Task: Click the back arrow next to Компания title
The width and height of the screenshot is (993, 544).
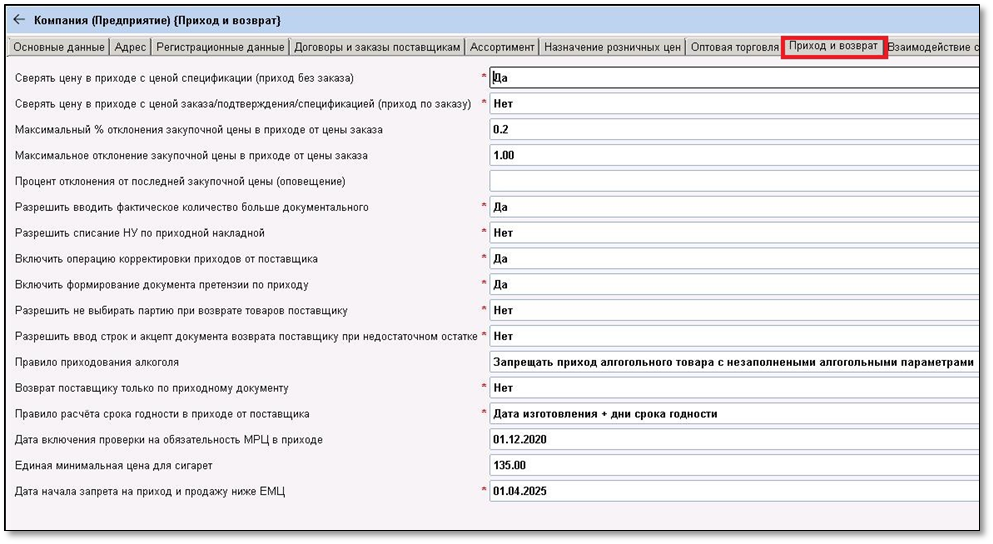Action: (18, 19)
